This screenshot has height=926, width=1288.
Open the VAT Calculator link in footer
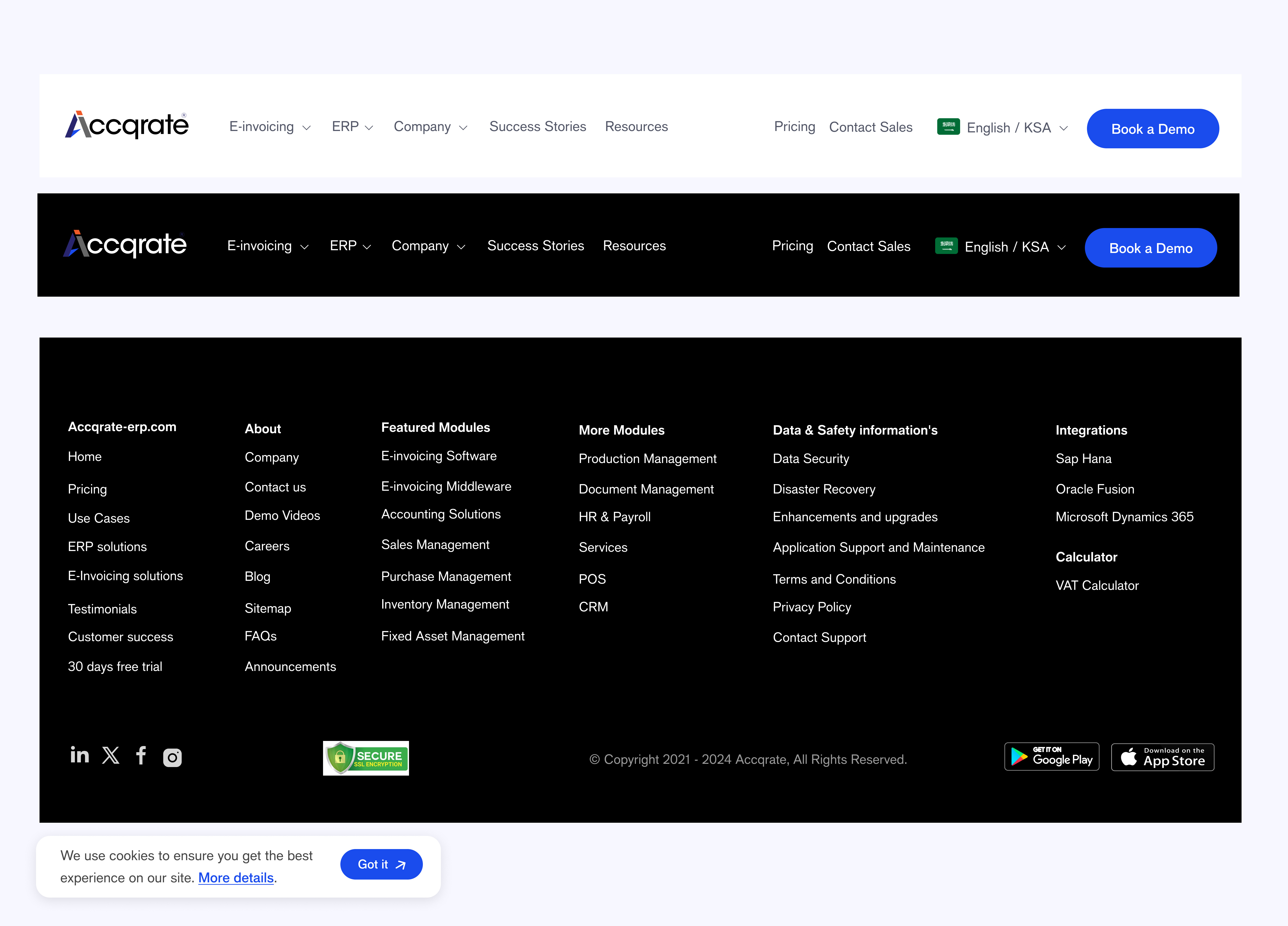click(x=1097, y=585)
